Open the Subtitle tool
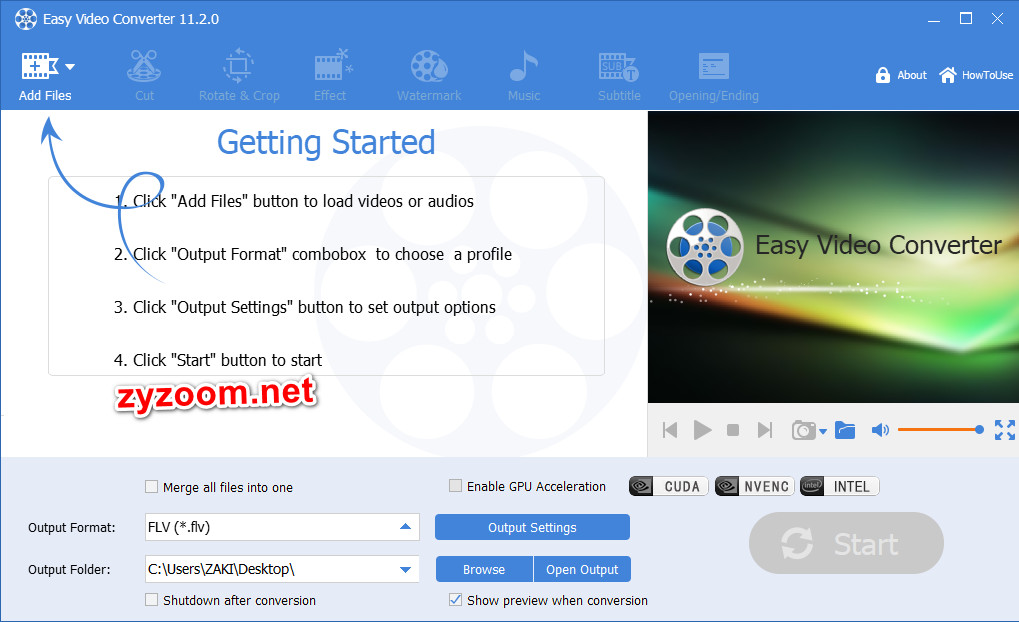 tap(619, 75)
